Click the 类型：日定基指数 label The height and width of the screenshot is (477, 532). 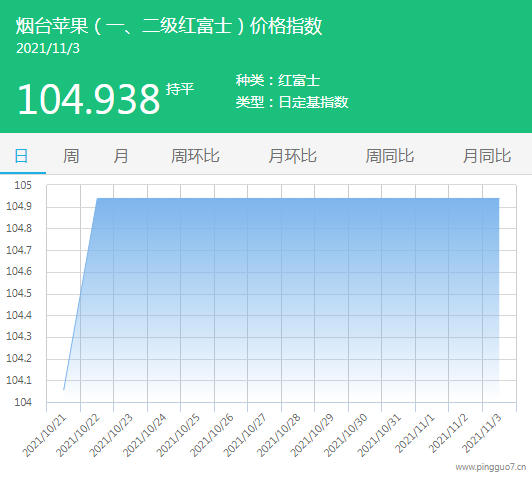click(292, 102)
